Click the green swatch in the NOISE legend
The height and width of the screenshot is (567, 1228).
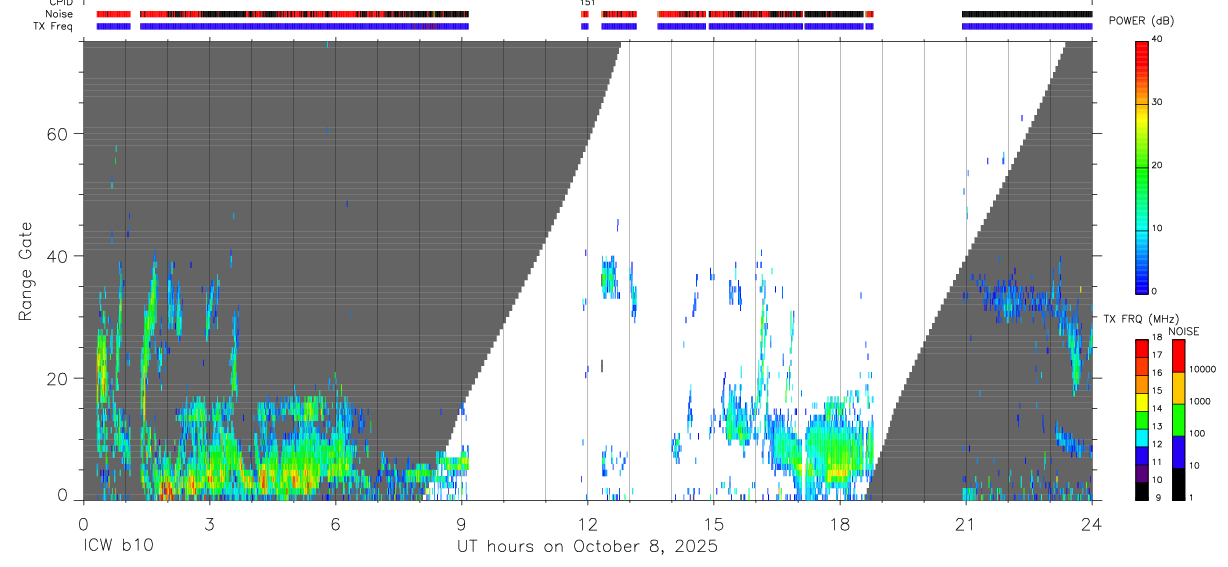pos(1179,419)
